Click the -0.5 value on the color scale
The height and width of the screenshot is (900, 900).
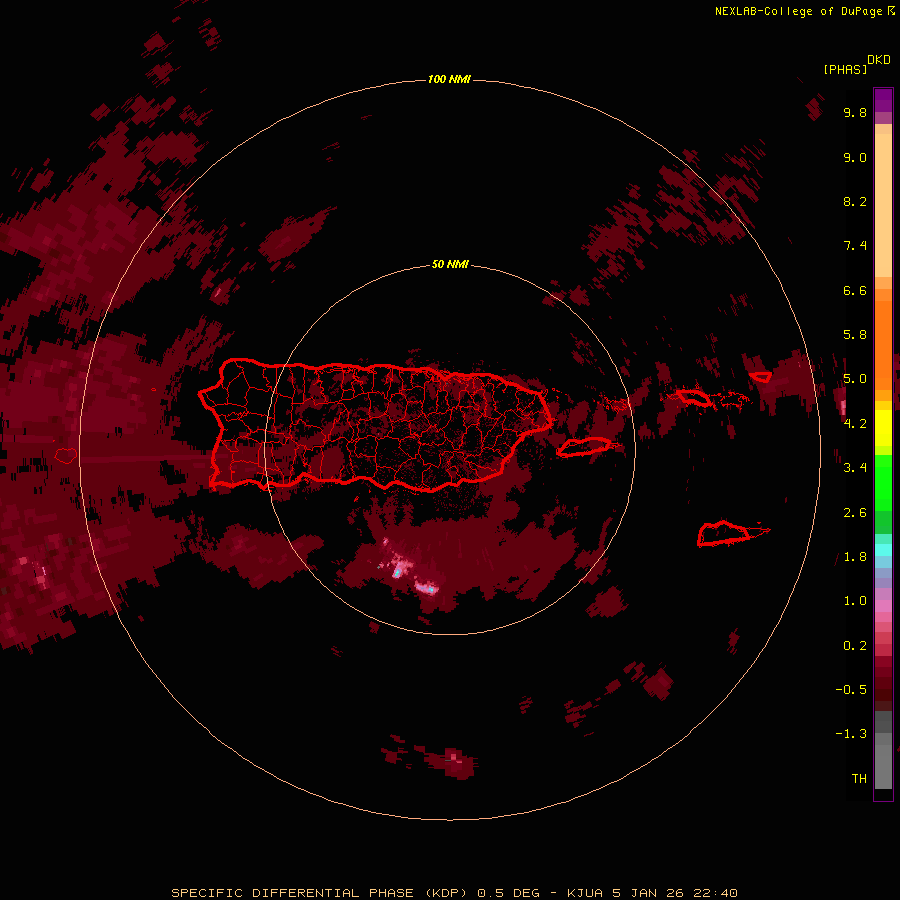pos(851,690)
